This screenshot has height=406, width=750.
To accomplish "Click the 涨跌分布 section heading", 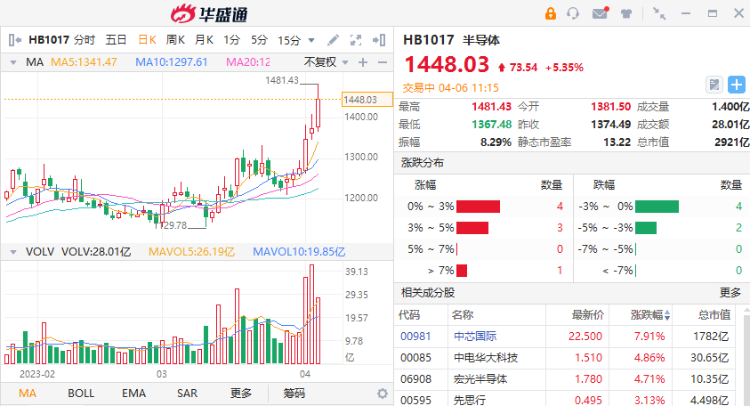I will click(x=422, y=163).
